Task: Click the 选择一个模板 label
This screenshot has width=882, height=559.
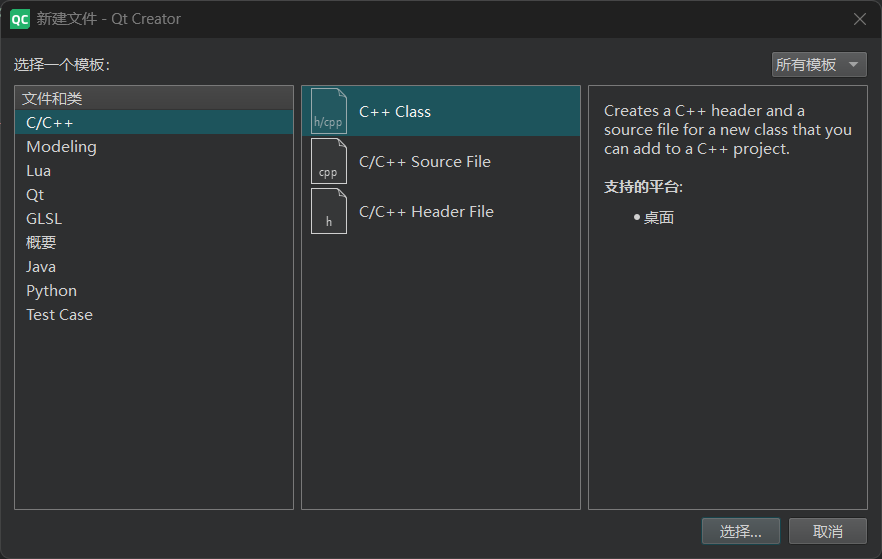Action: tap(62, 65)
